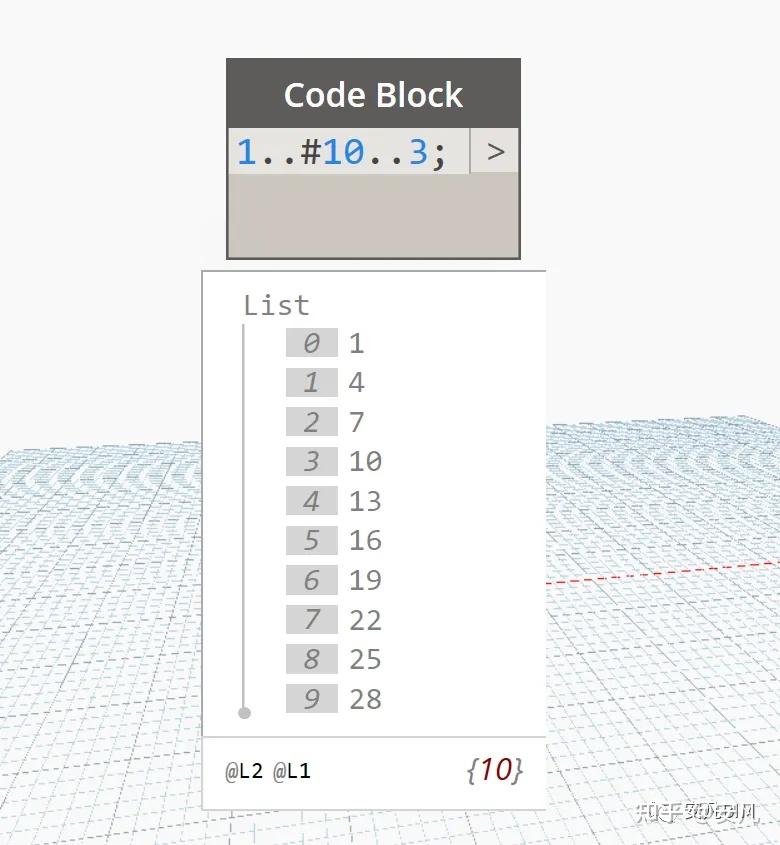780x845 pixels.
Task: Select index 9 badge in the list
Action: coord(311,699)
